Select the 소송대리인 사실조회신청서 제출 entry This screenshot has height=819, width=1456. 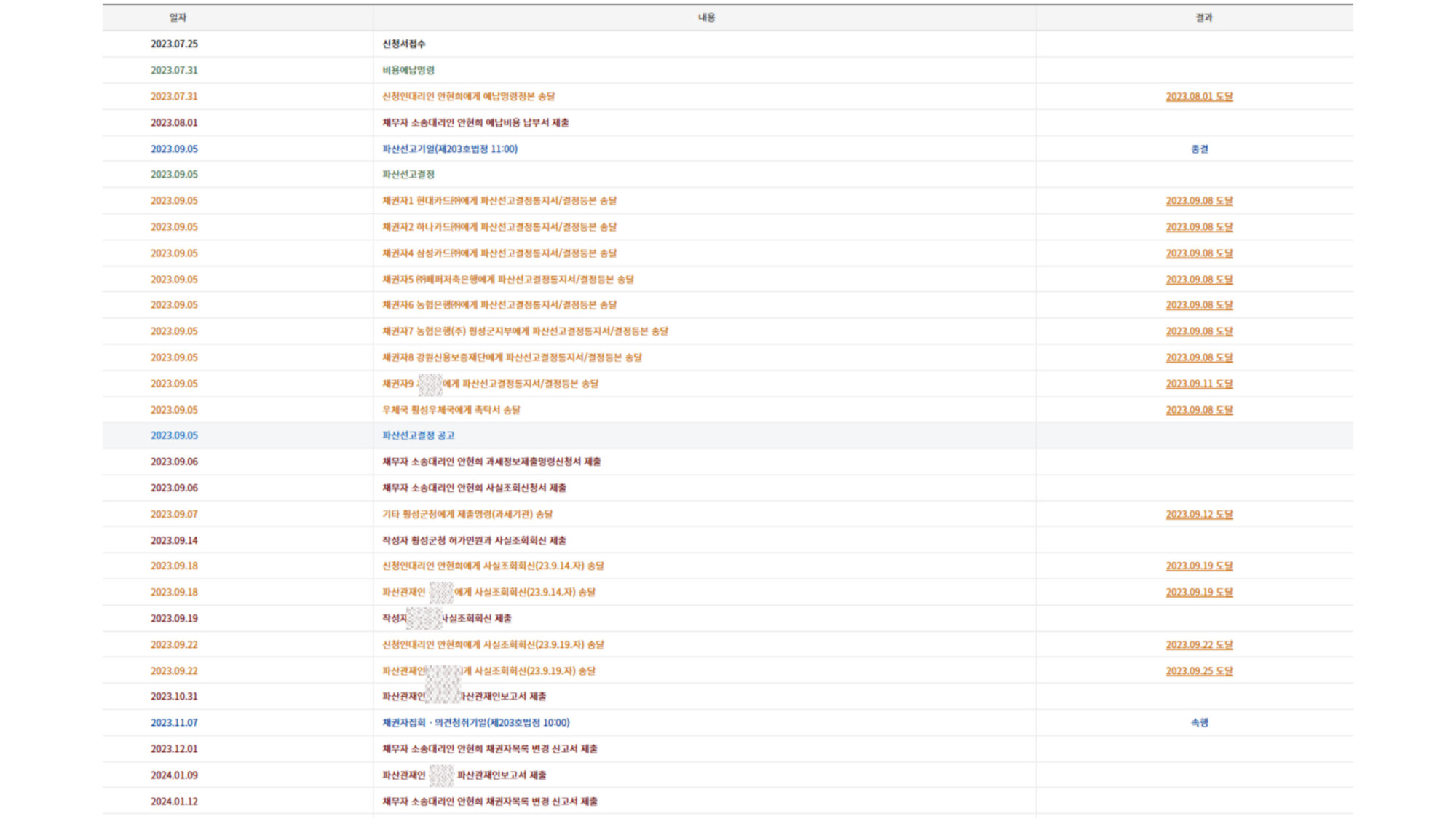(x=474, y=487)
